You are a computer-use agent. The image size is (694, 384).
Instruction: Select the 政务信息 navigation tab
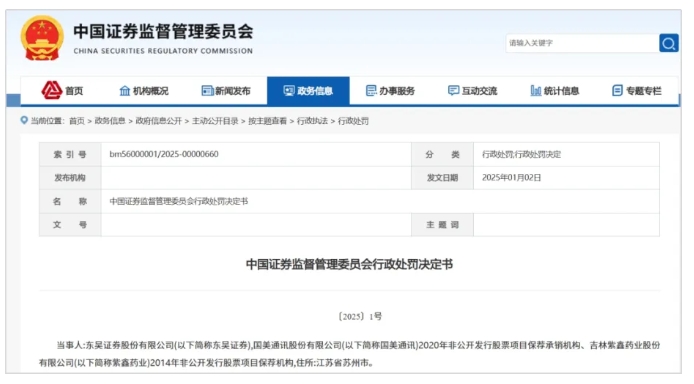pyautogui.click(x=308, y=91)
